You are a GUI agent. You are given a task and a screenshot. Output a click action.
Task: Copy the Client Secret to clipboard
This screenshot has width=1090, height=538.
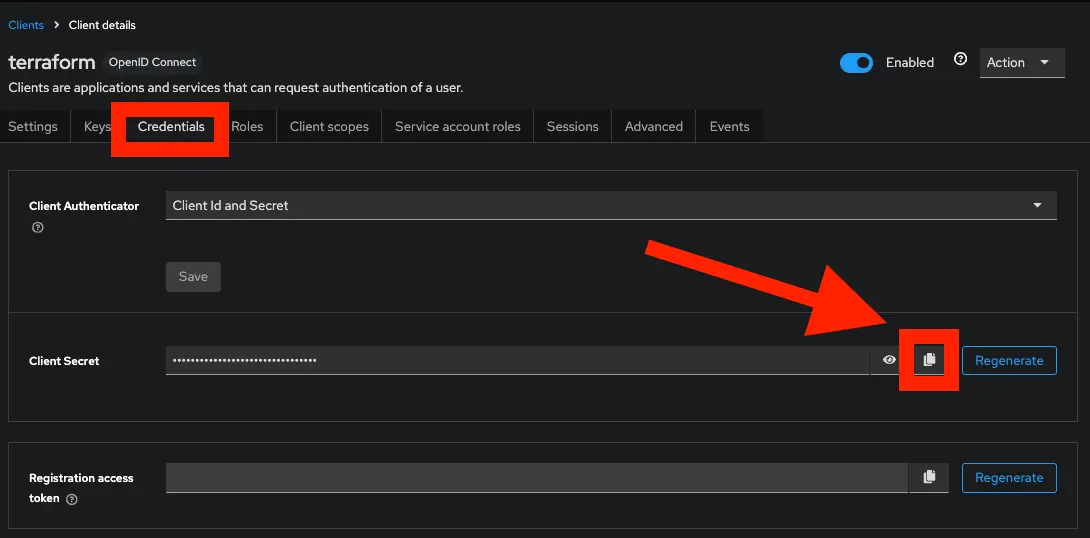[929, 360]
